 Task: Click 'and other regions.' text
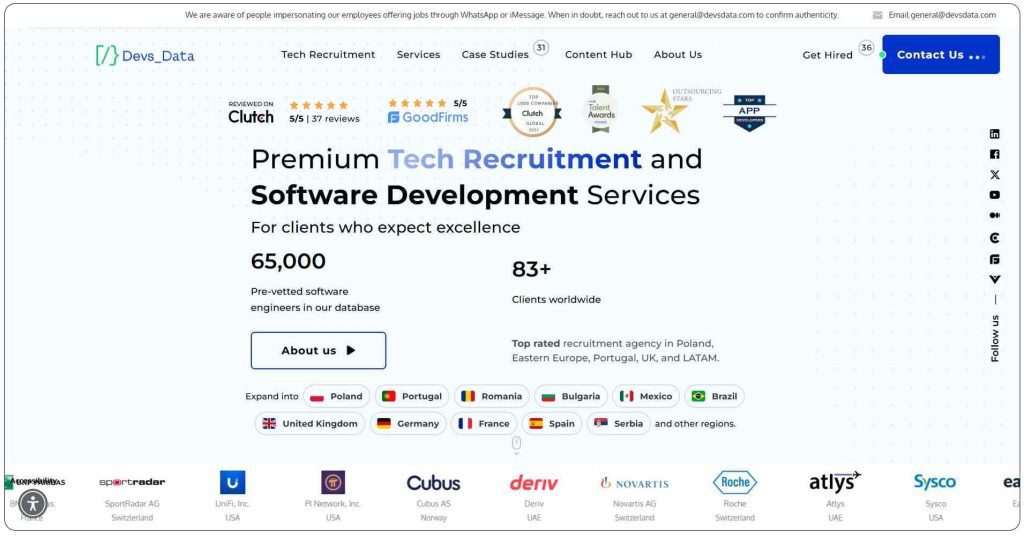(695, 424)
